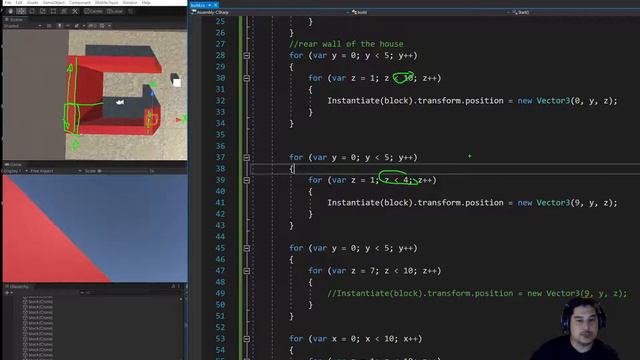Open the Window menu in Unity
The width and height of the screenshot is (640, 360).
coord(130,2)
